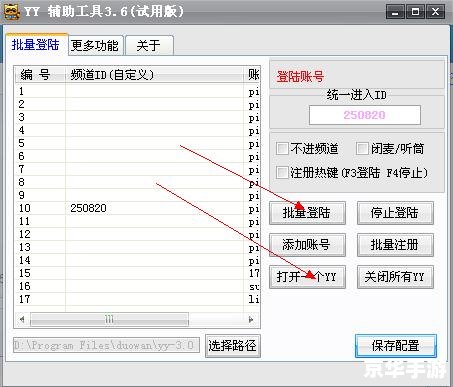Select row number 12 in the list
The height and width of the screenshot is (387, 453).
pyautogui.click(x=138, y=234)
